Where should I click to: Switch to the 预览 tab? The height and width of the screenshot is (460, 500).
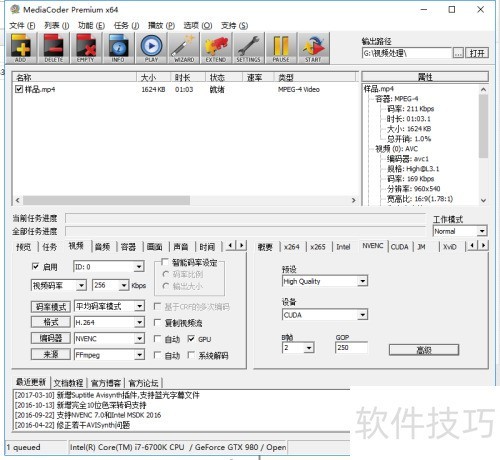pos(24,247)
